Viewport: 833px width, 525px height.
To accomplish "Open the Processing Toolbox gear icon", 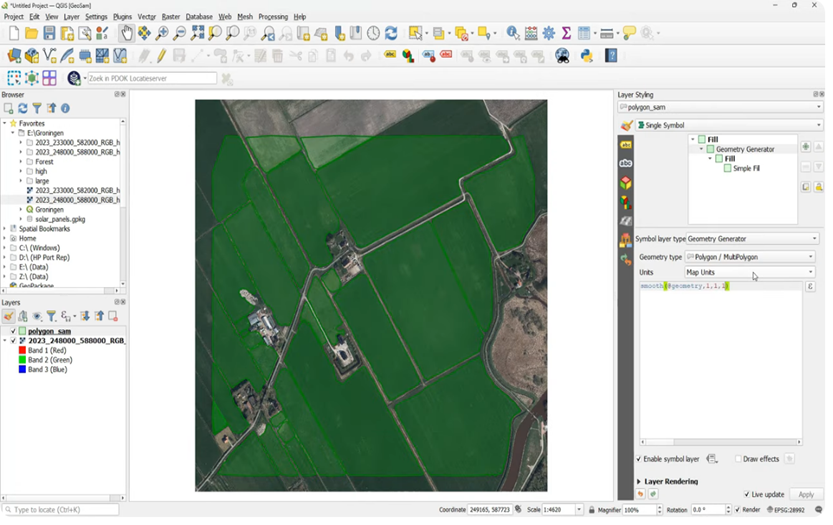I will point(549,33).
